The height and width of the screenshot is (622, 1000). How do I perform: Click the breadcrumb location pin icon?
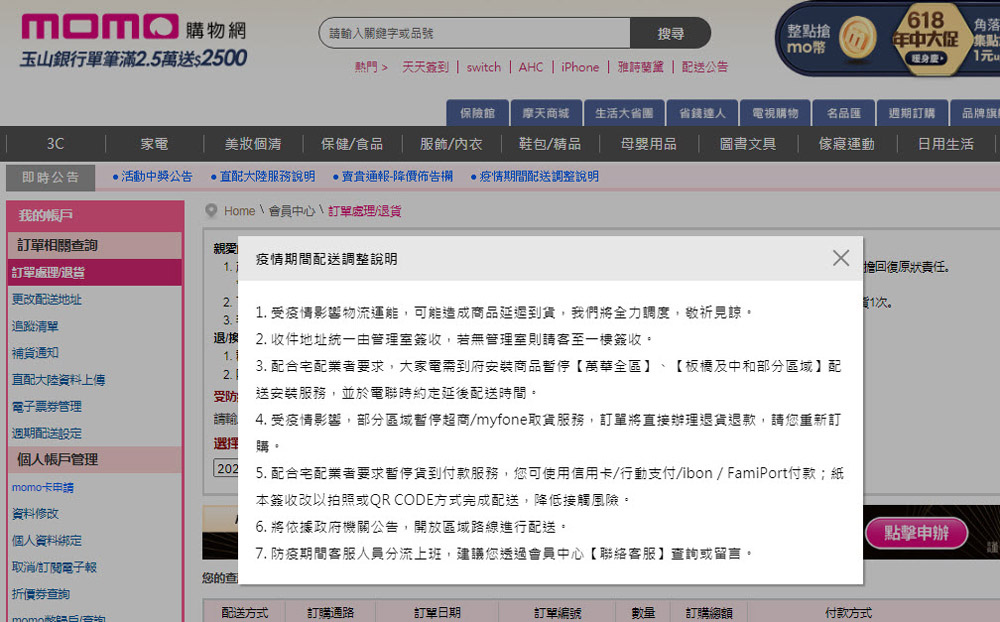[x=211, y=211]
